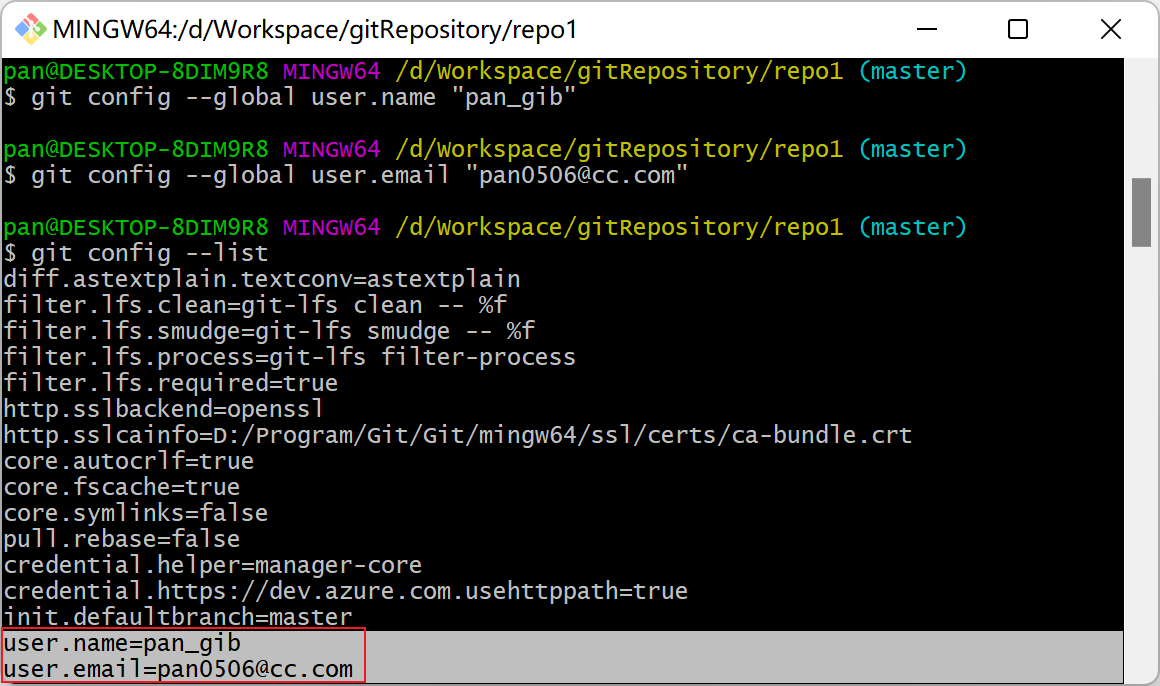This screenshot has width=1160, height=686.
Task: Close the MINGW64 terminal window
Action: (1110, 29)
